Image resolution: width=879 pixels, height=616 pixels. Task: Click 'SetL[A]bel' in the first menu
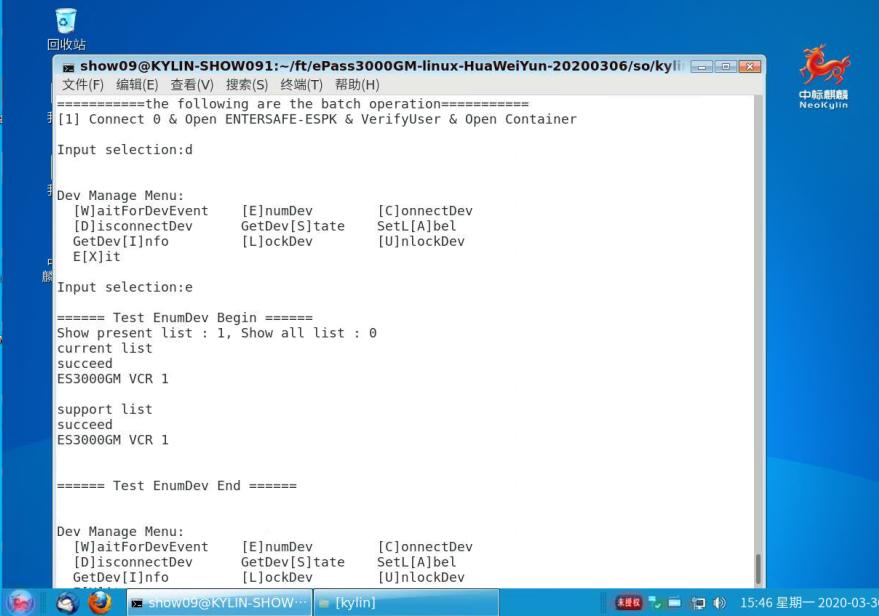click(x=417, y=226)
